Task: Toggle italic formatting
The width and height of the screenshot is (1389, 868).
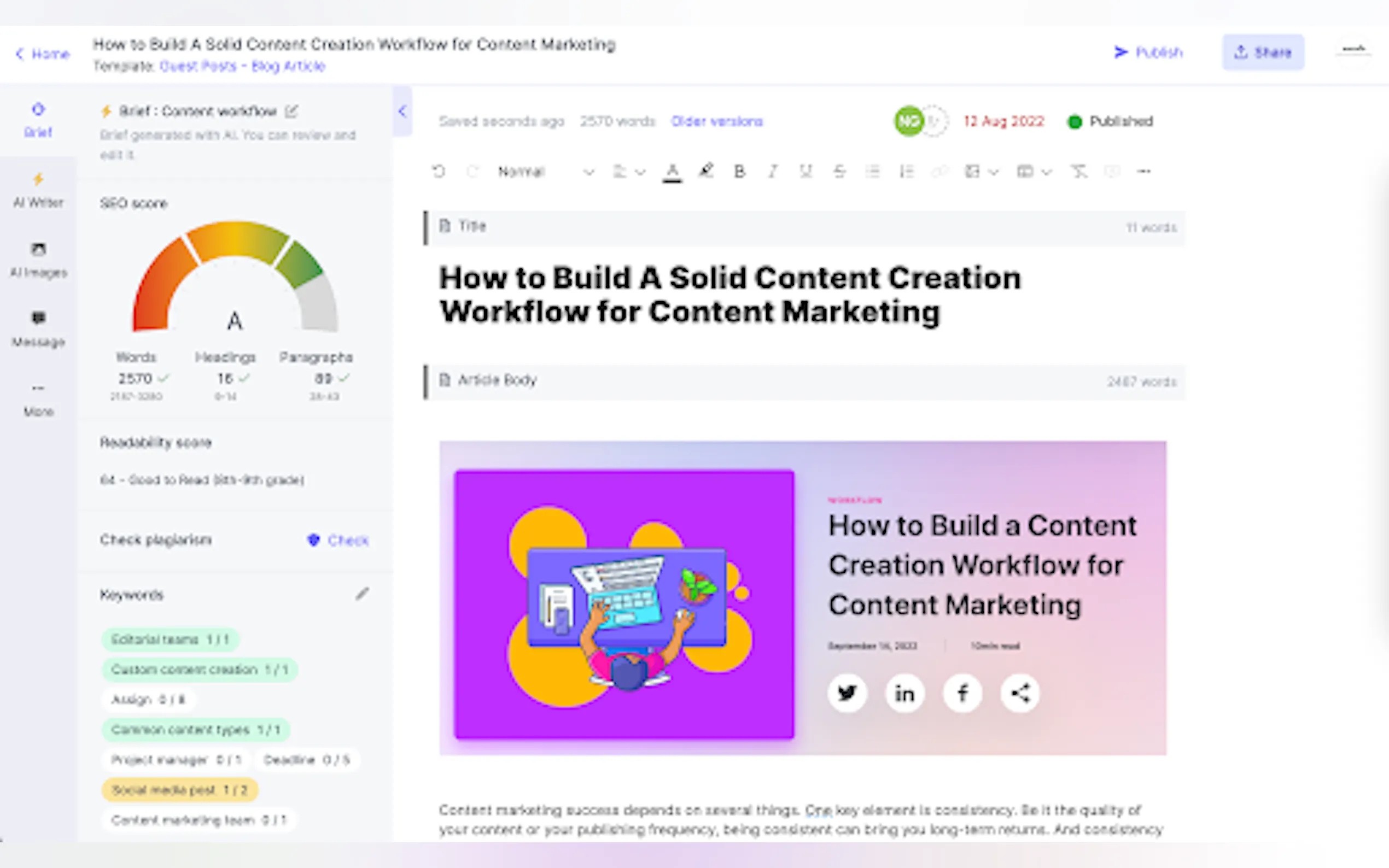Action: tap(773, 171)
